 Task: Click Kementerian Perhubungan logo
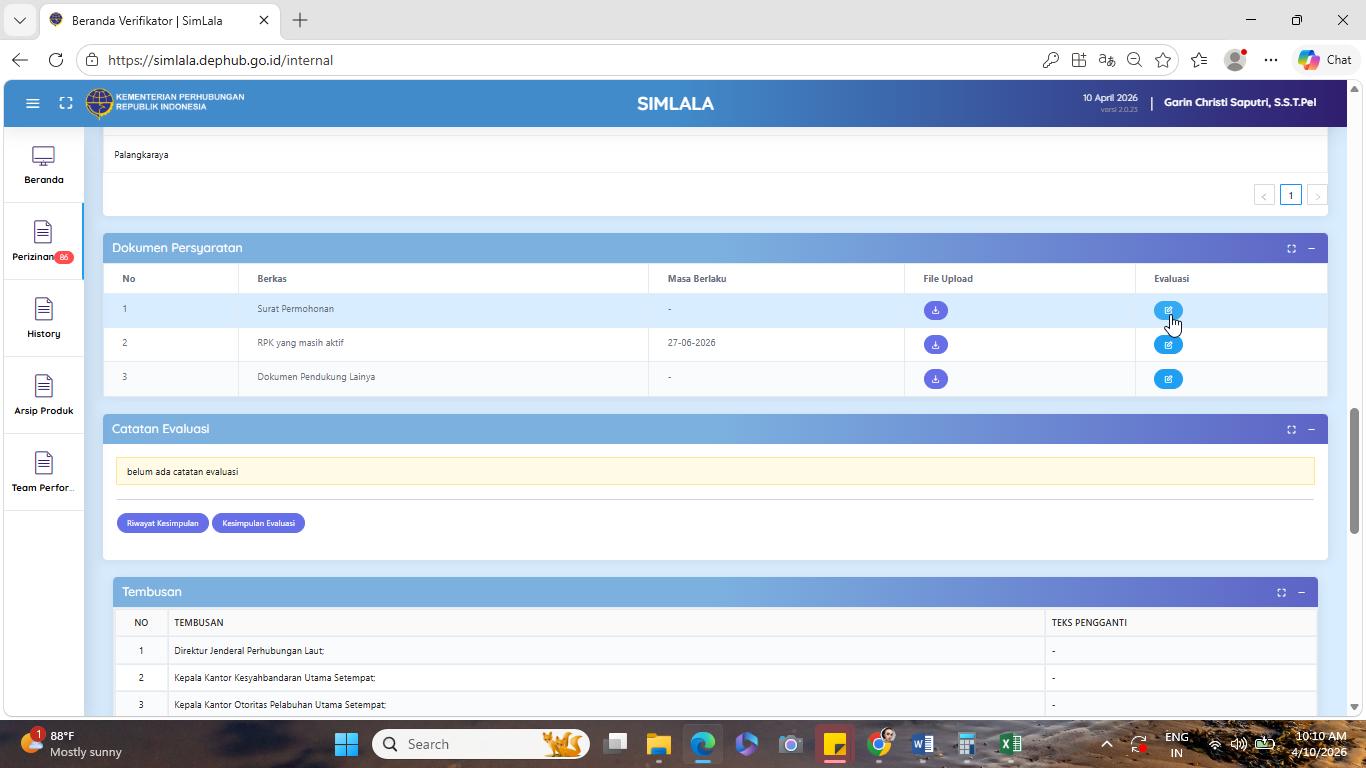point(165,102)
